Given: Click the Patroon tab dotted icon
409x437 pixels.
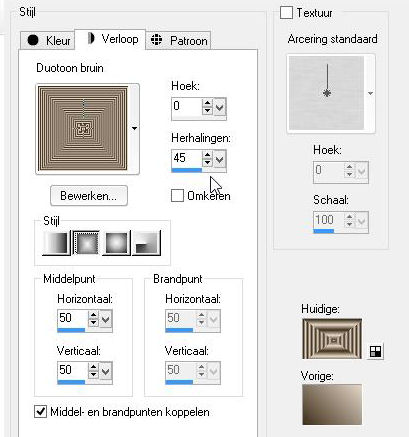Looking at the screenshot, I should (156, 40).
